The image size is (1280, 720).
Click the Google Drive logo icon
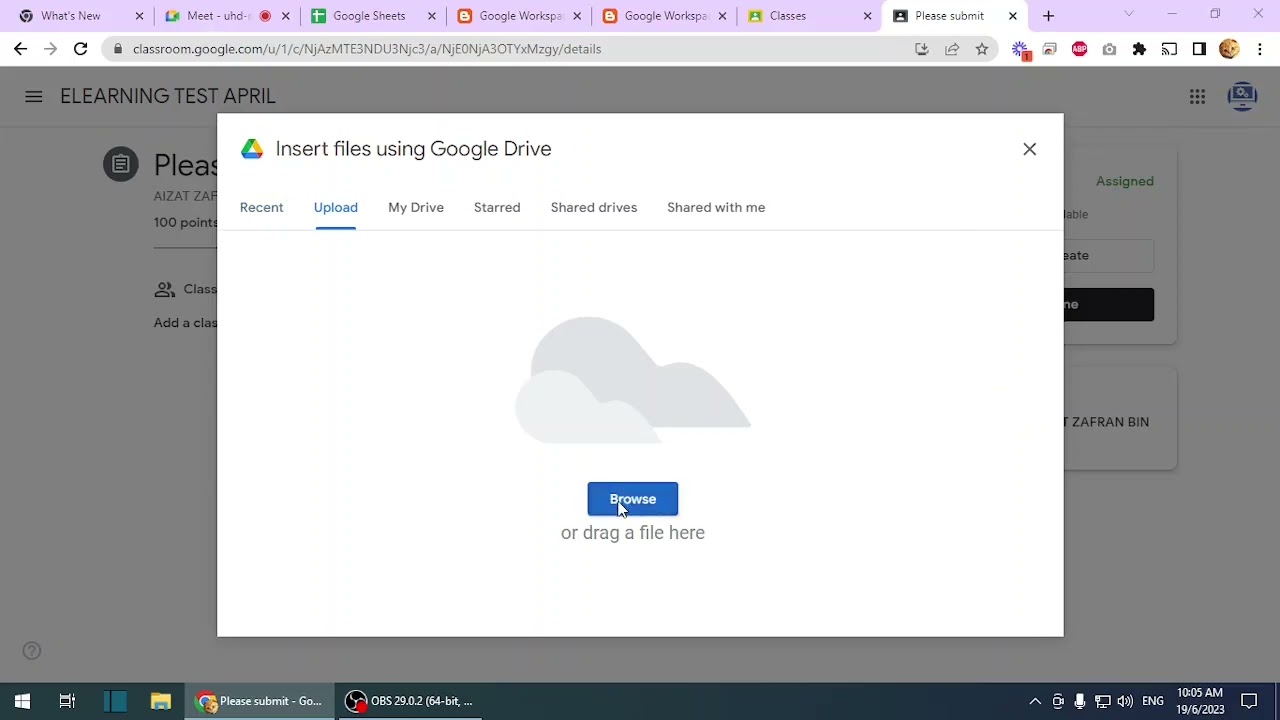click(x=252, y=149)
